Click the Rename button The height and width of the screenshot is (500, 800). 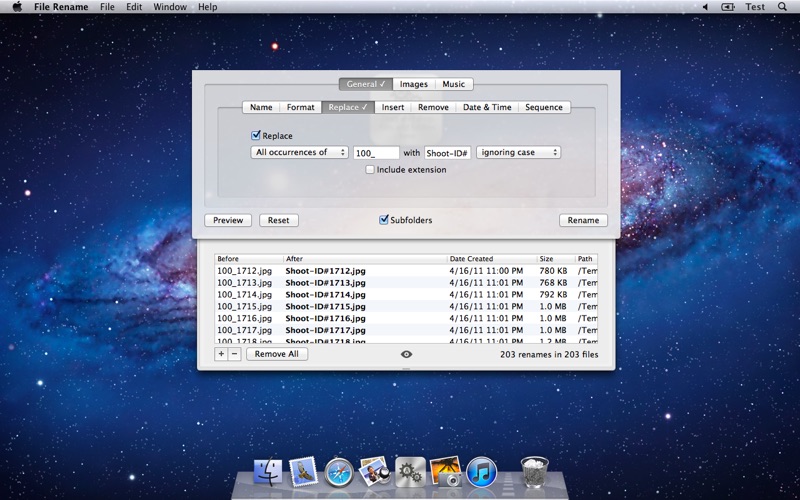point(583,220)
